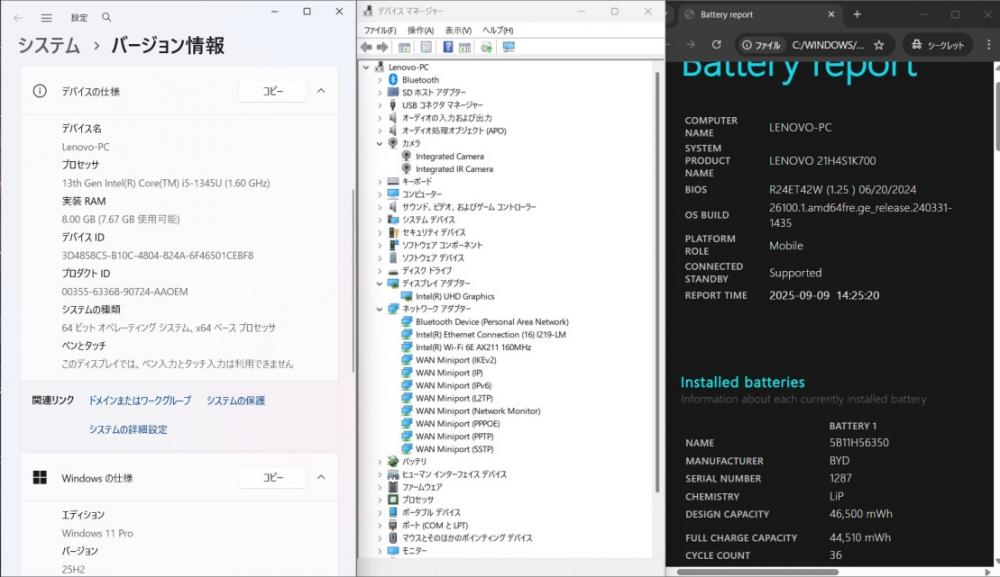Click コピー in the デバイスの仕様 section

pos(273,91)
